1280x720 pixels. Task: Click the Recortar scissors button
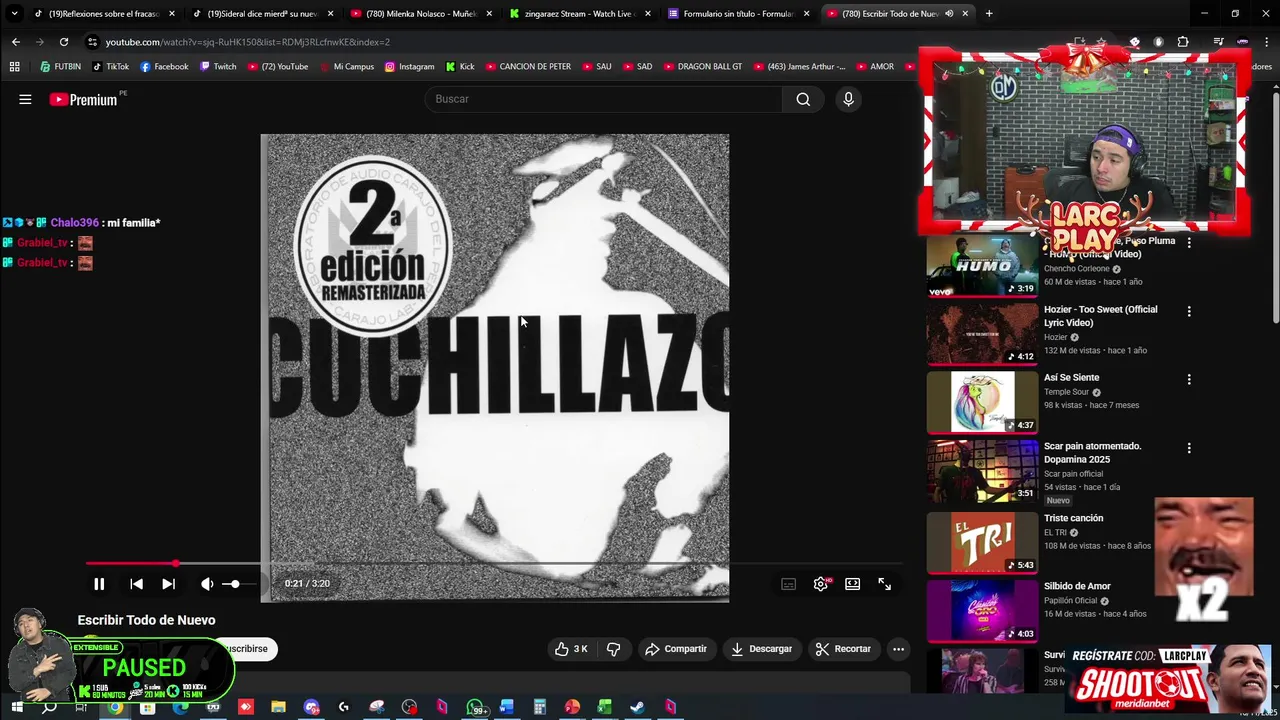pyautogui.click(x=843, y=649)
